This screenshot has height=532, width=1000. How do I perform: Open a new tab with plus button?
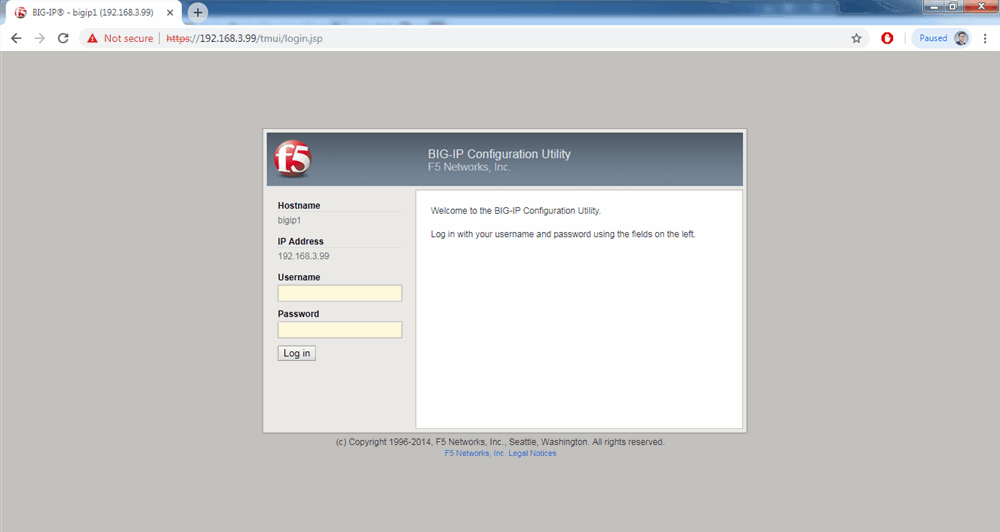point(198,12)
